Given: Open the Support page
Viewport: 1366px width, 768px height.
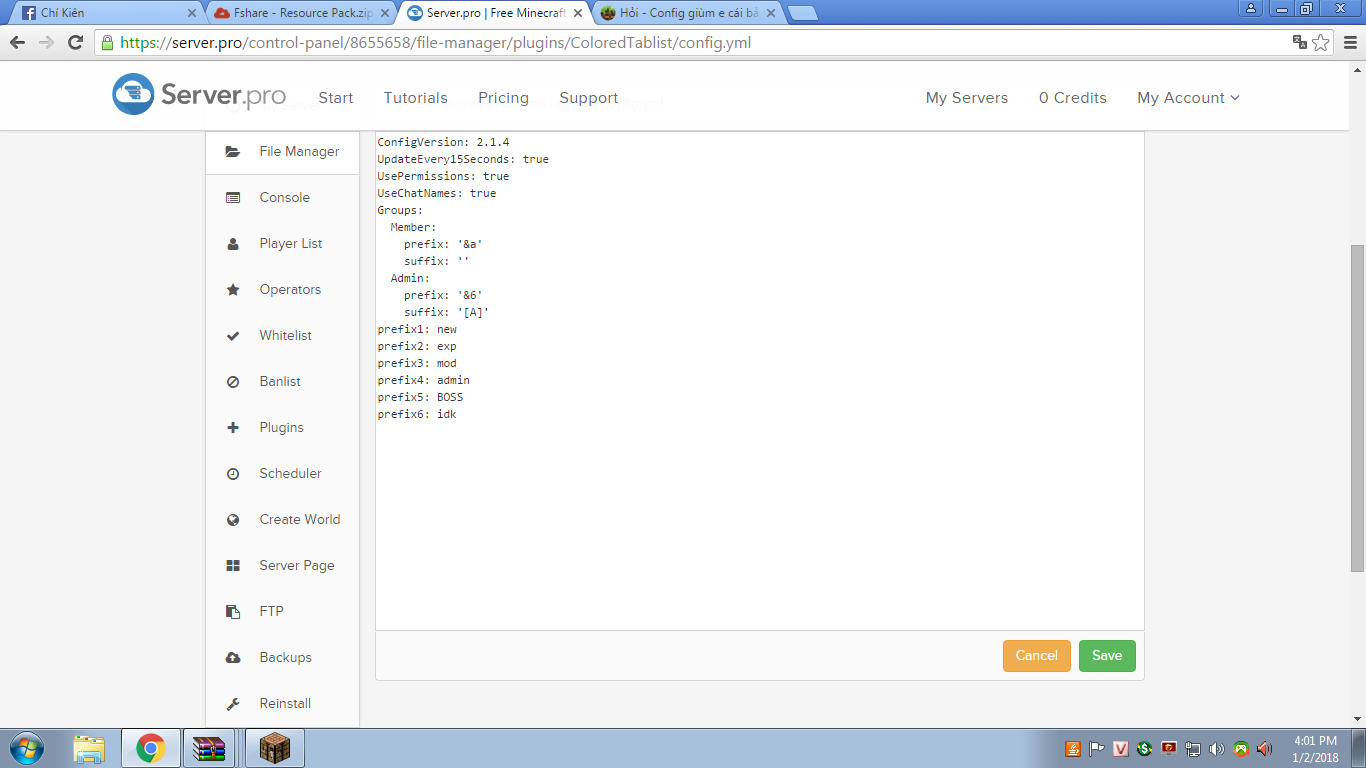Looking at the screenshot, I should [x=589, y=98].
